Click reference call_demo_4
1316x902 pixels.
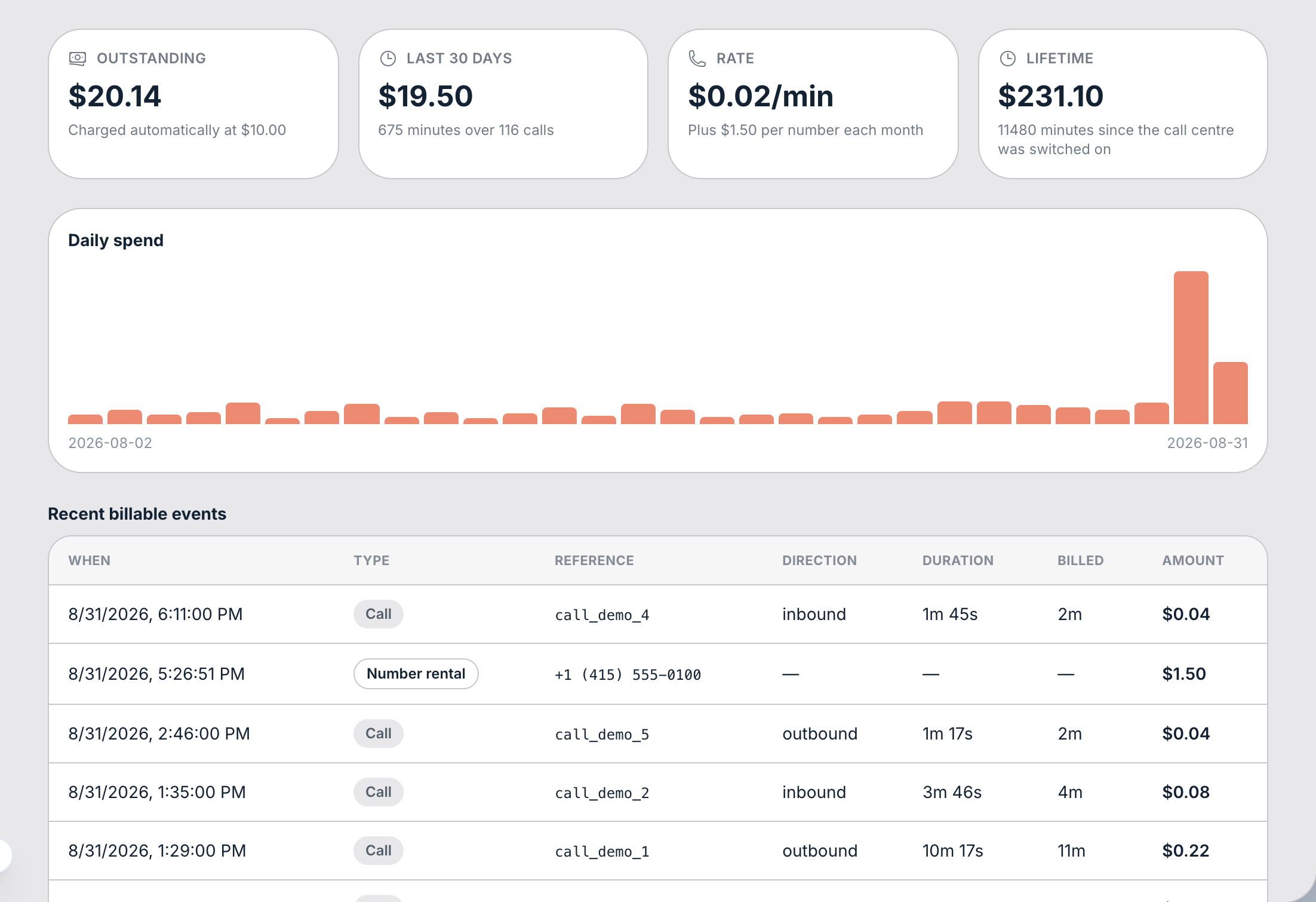click(x=602, y=615)
